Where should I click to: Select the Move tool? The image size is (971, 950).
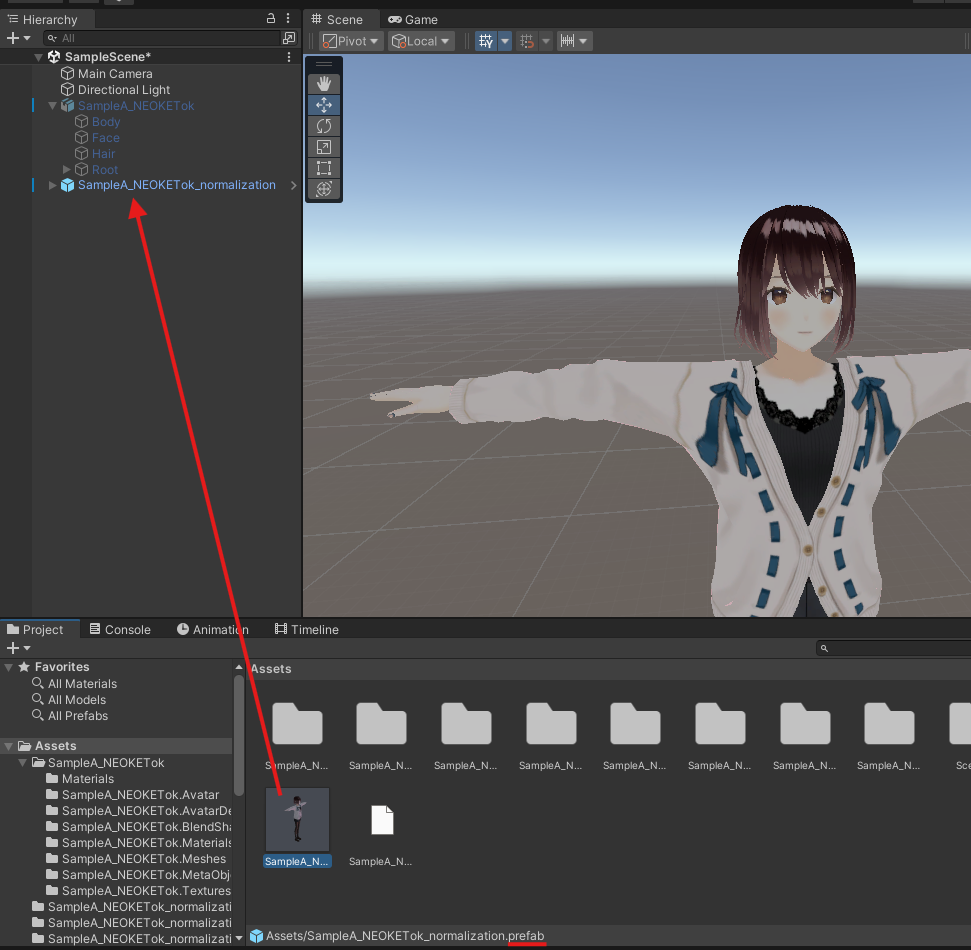(324, 104)
